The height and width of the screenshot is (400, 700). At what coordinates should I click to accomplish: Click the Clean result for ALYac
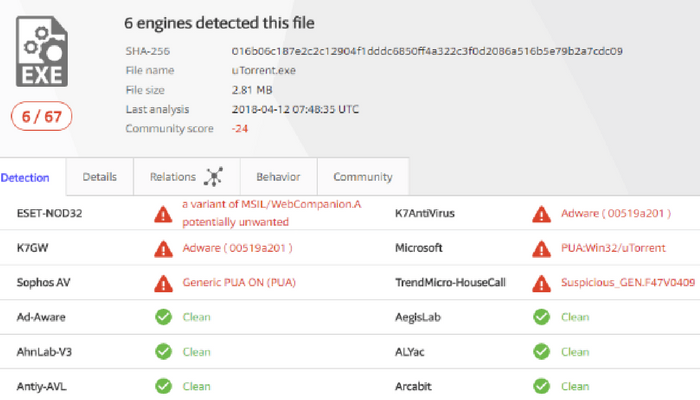[x=575, y=352]
